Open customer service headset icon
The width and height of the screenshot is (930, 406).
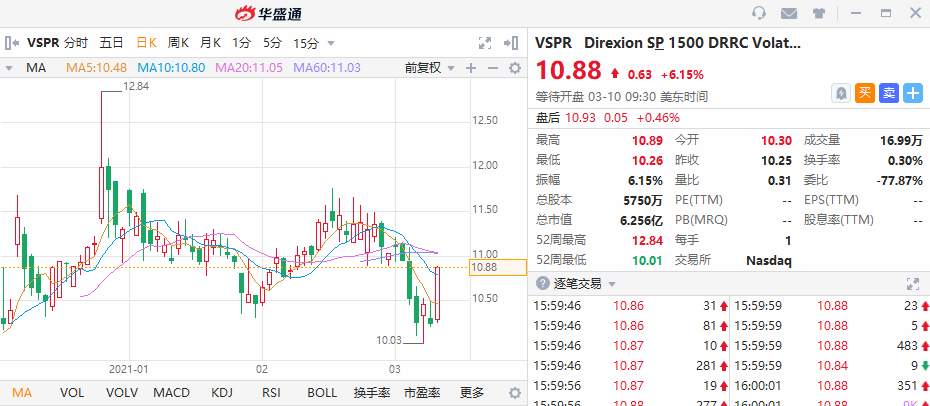click(758, 13)
